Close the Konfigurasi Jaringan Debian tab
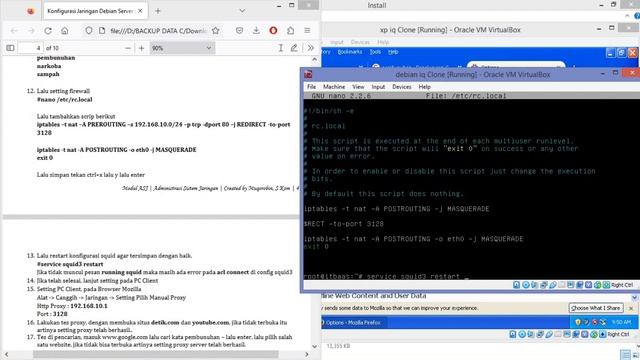 tap(140, 11)
